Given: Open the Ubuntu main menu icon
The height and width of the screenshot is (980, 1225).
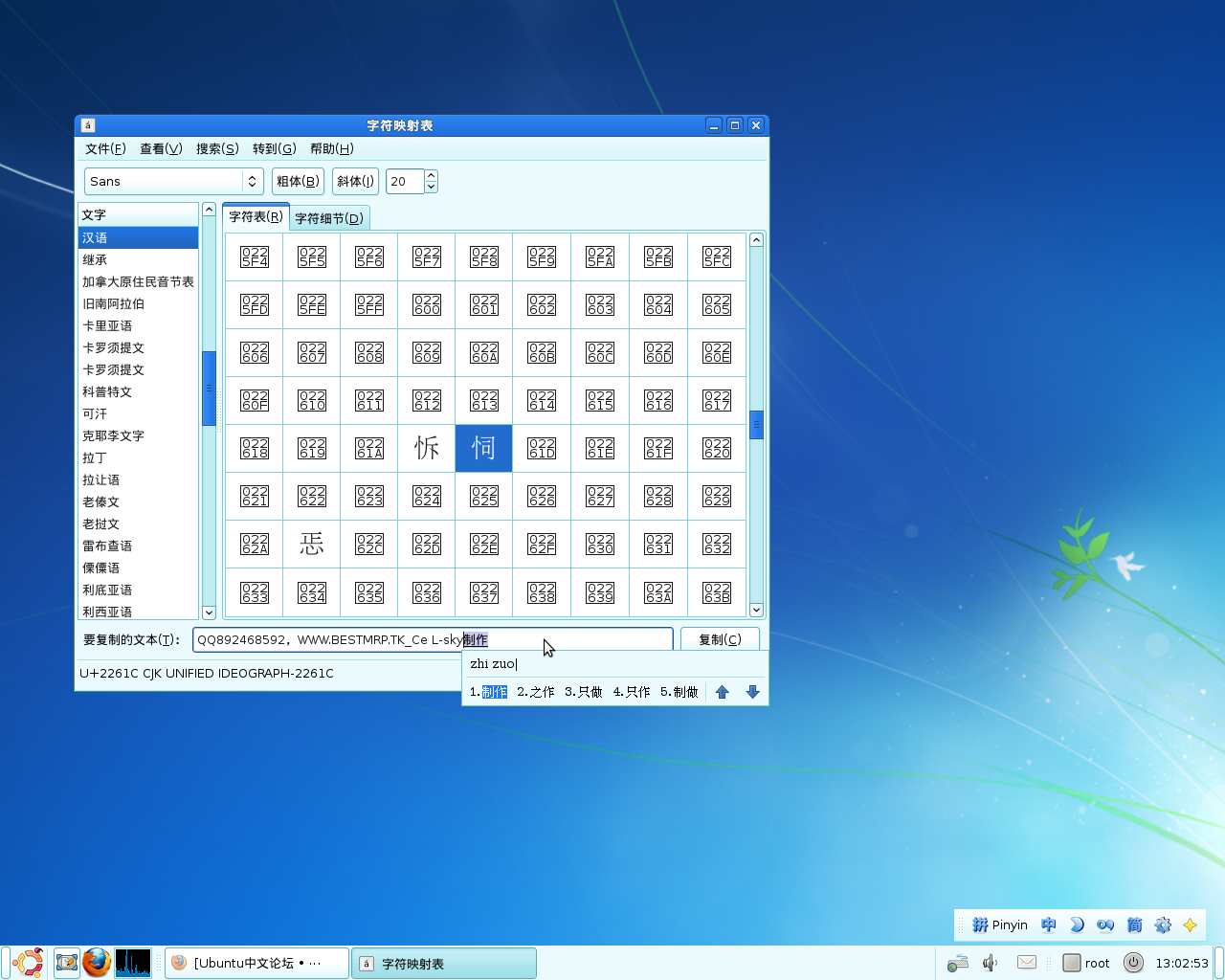Looking at the screenshot, I should pos(28,963).
